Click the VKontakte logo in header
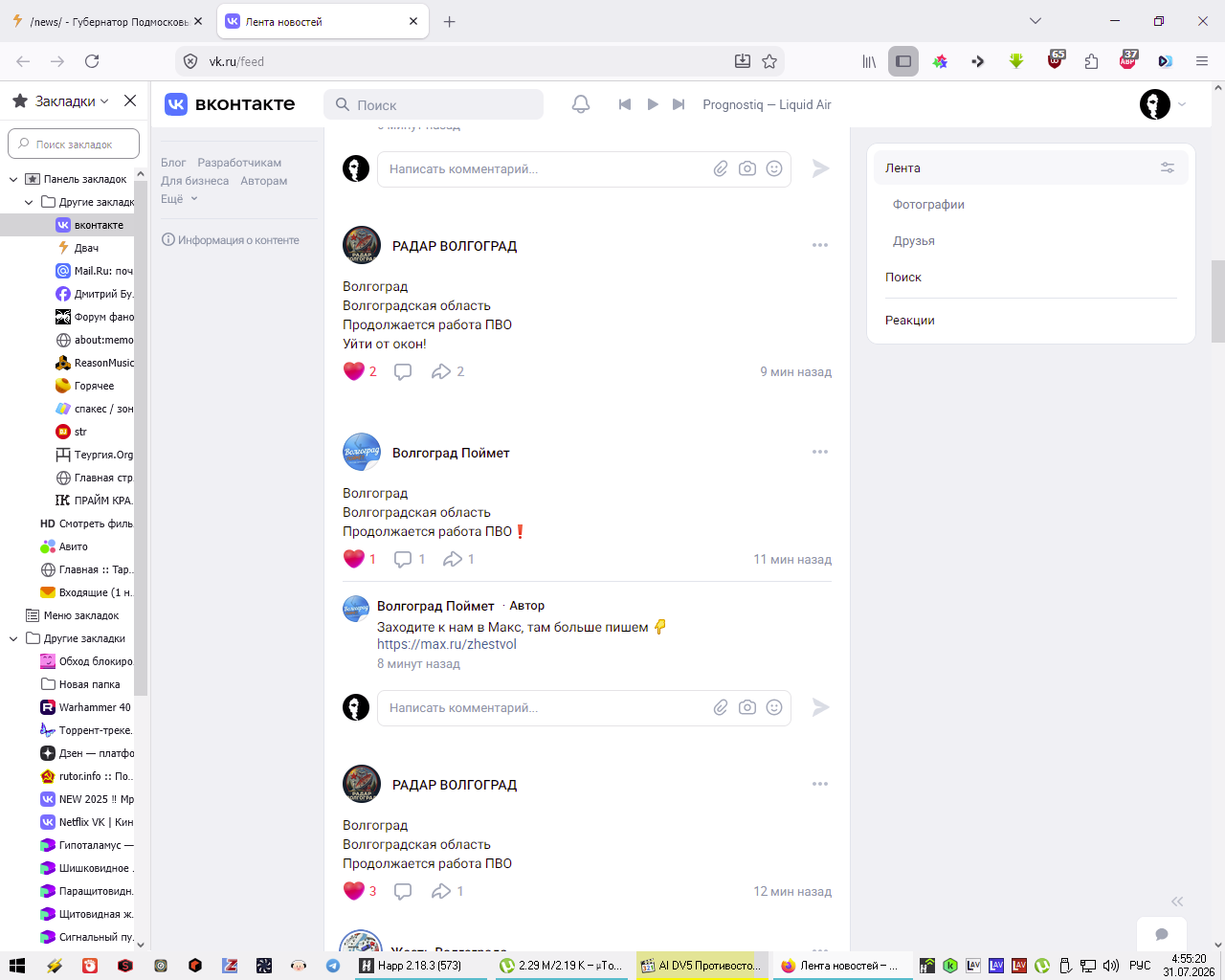The width and height of the screenshot is (1225, 980). pos(230,104)
